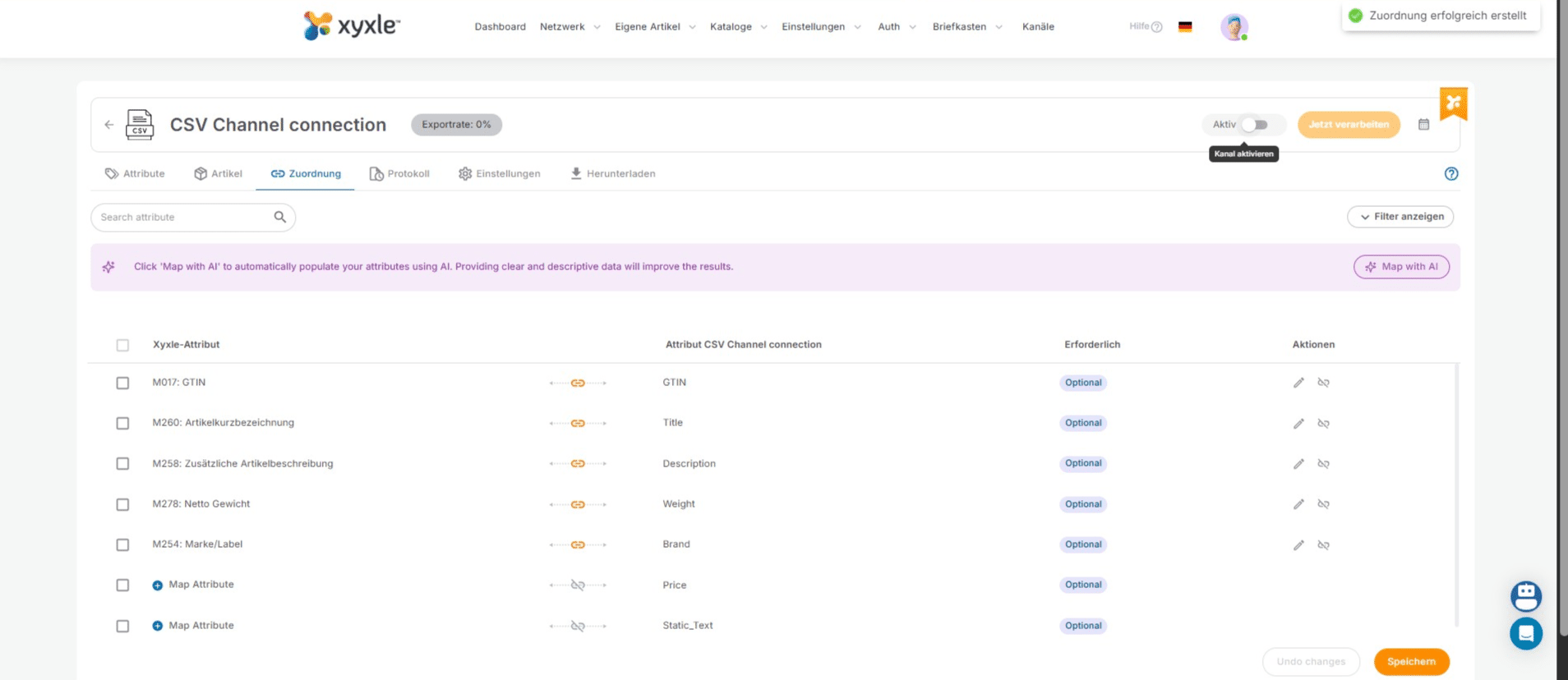1568x680 pixels.
Task: Click the search magnifier icon
Action: click(x=280, y=218)
